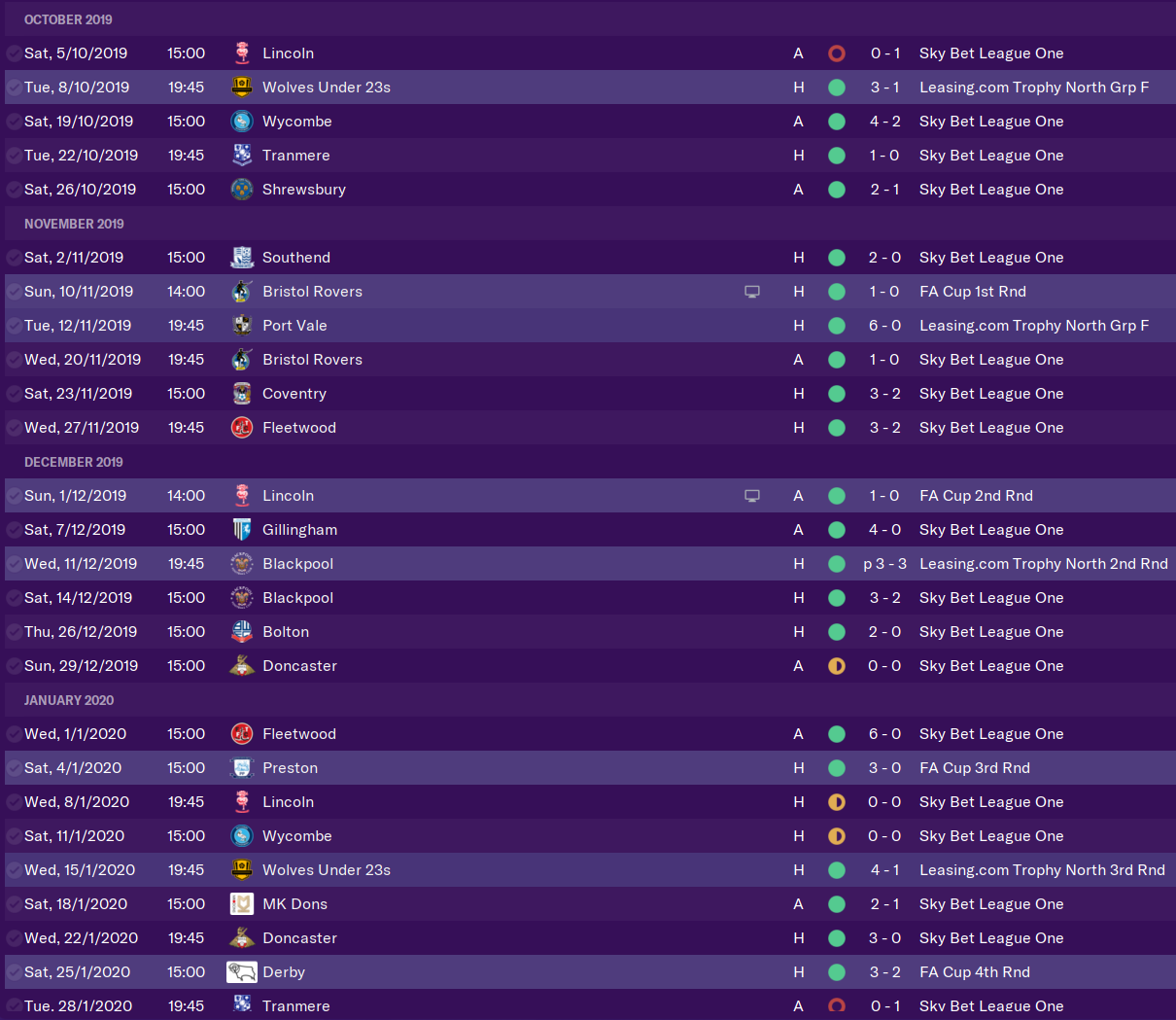1176x1020 pixels.
Task: Expand the OCTOBER 2019 section header
Action: tap(68, 19)
